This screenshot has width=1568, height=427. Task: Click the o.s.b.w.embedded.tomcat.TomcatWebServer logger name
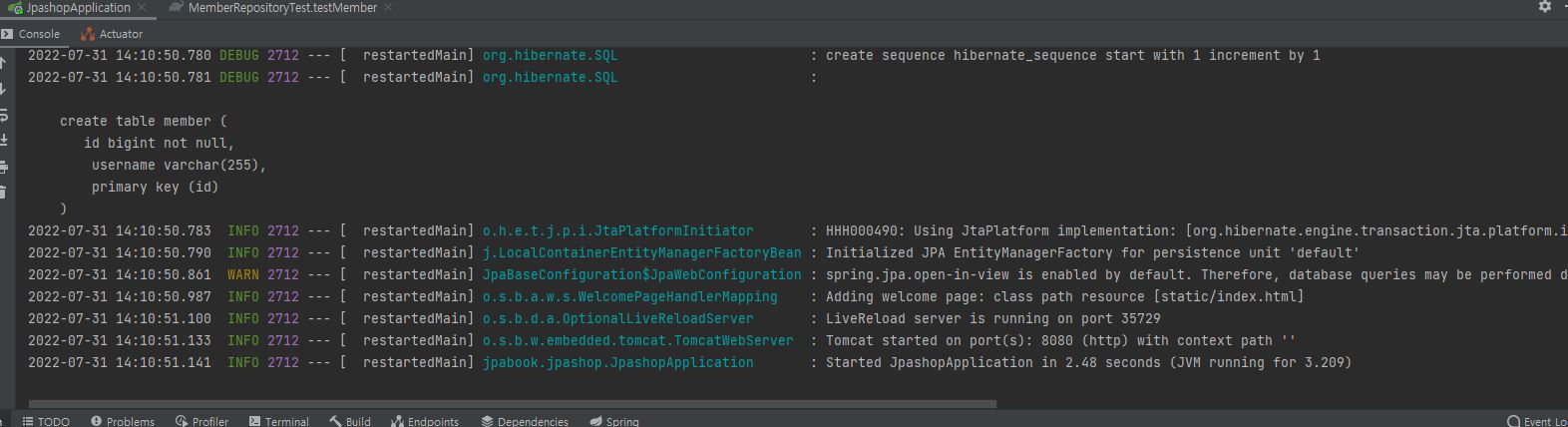click(638, 340)
